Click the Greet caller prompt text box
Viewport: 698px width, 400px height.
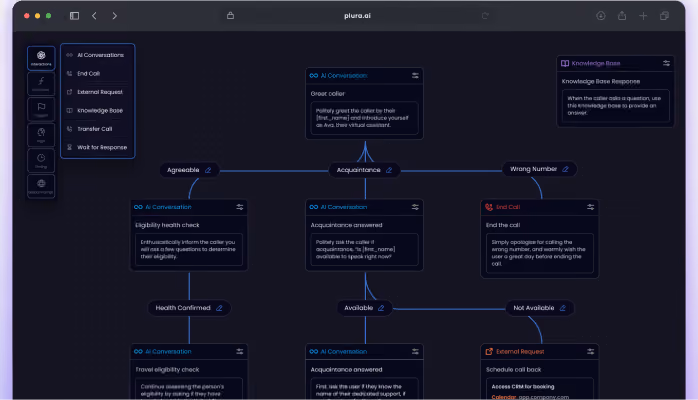click(x=364, y=118)
